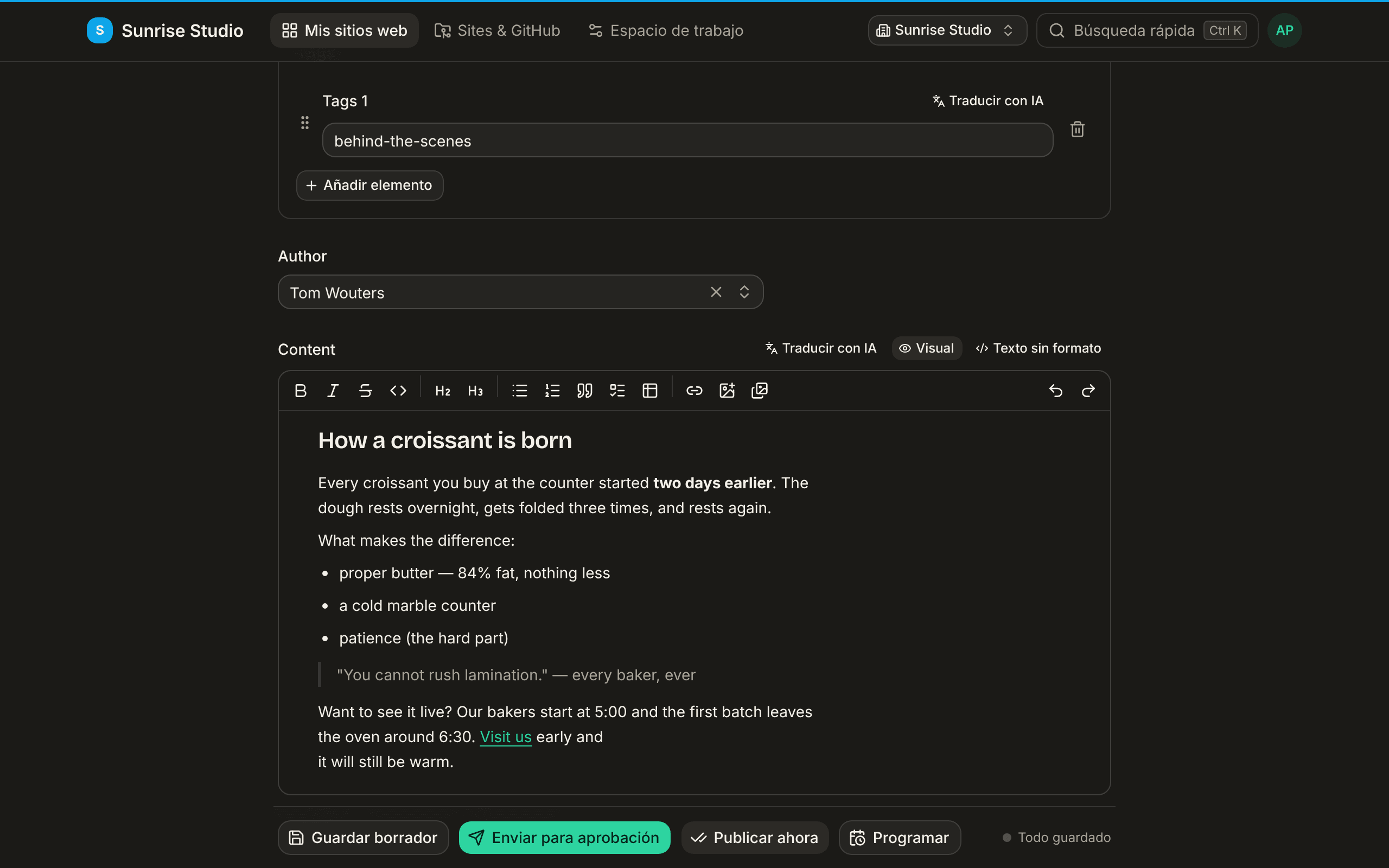Expand the Author dropdown chevrons
1389x868 pixels.
pos(744,292)
